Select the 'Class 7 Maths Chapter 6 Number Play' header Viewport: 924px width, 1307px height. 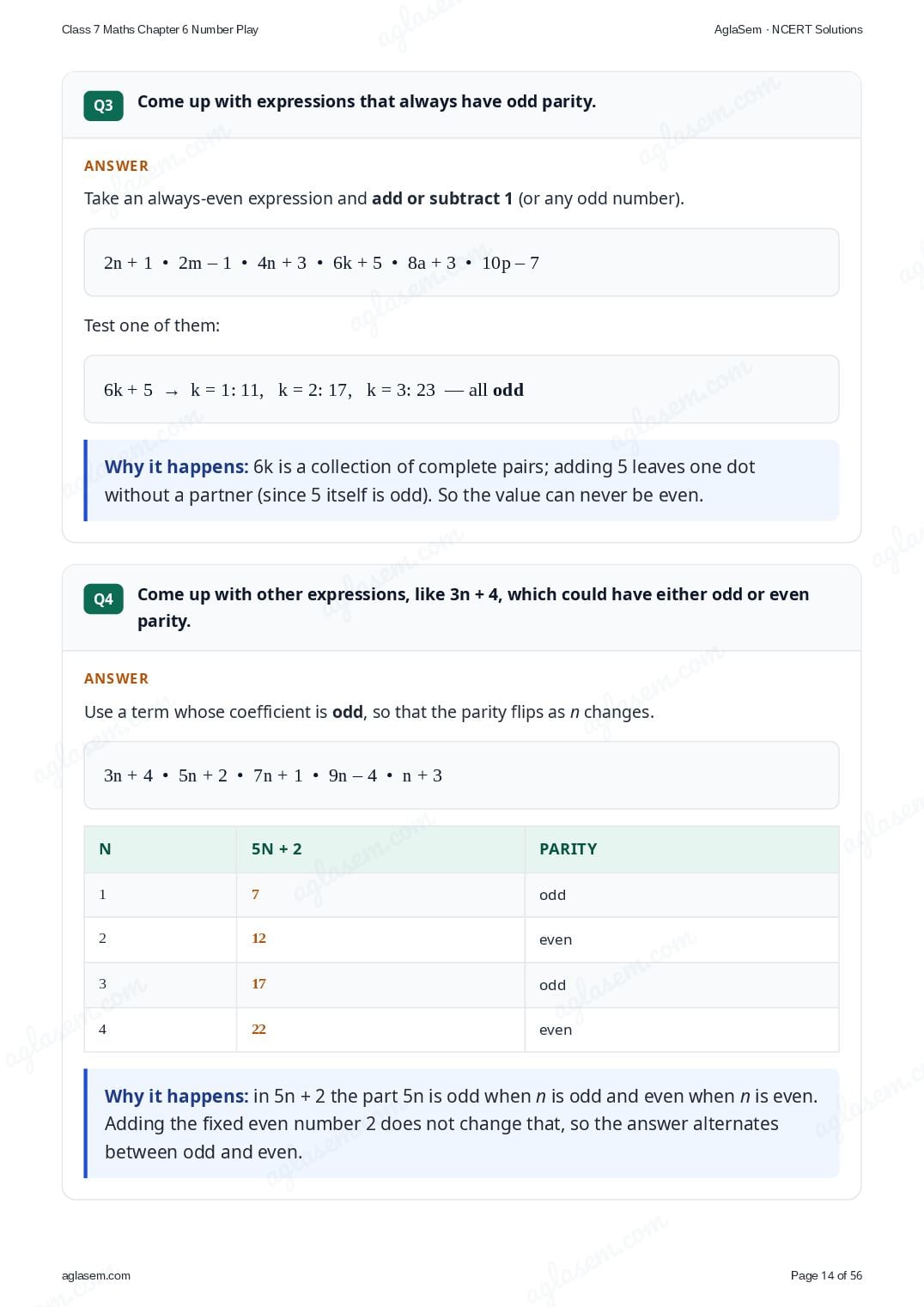160,29
